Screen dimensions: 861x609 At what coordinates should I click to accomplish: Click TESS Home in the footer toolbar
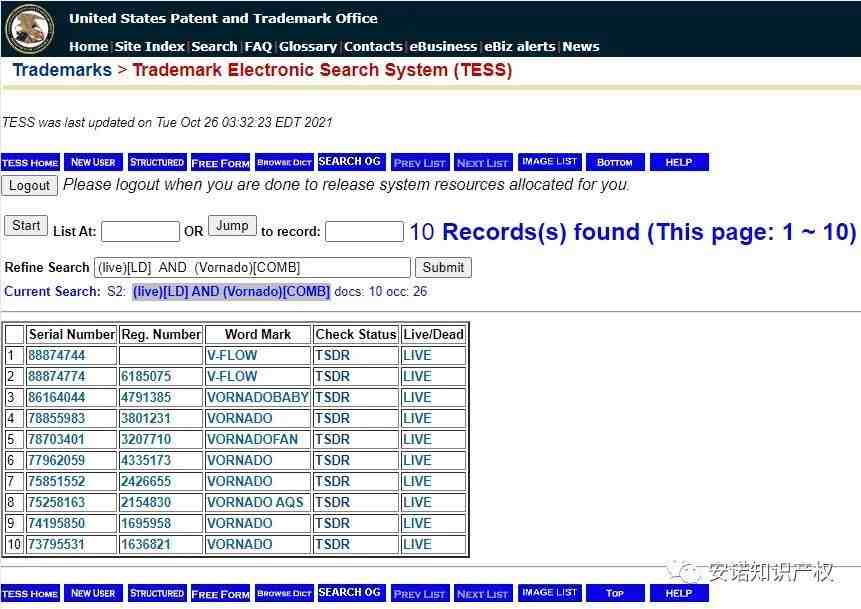click(x=30, y=594)
